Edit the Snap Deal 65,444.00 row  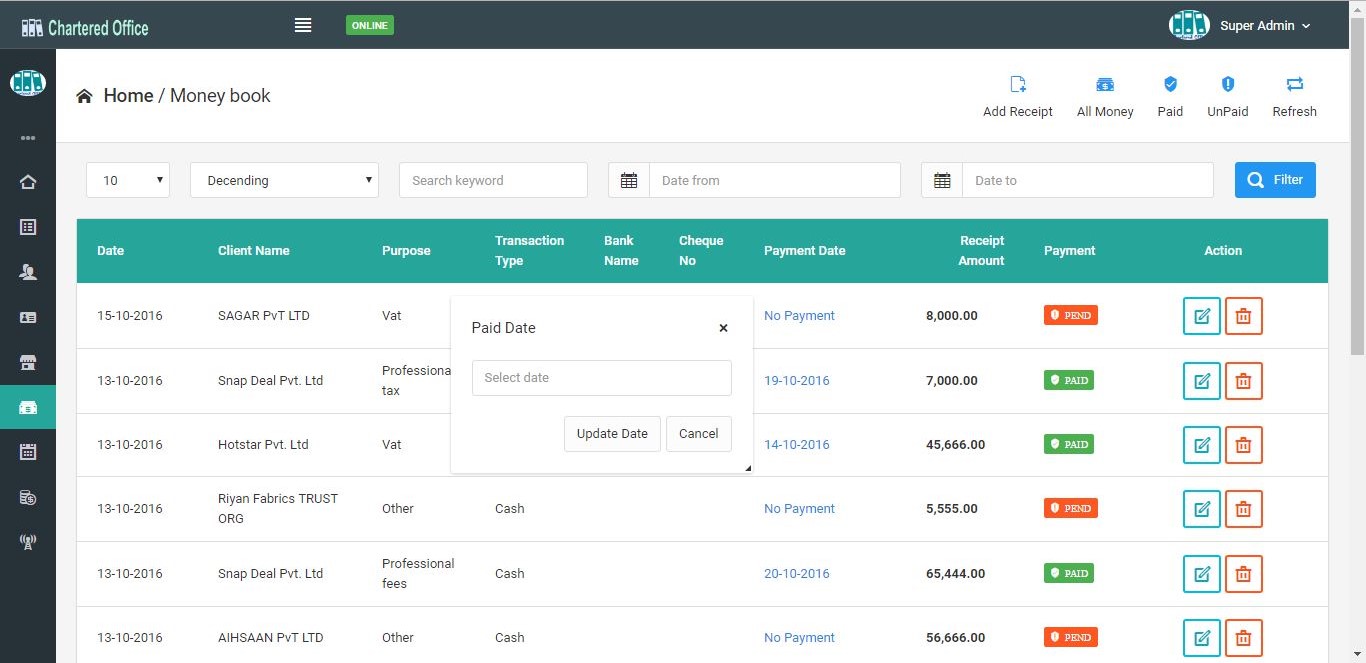[1202, 574]
